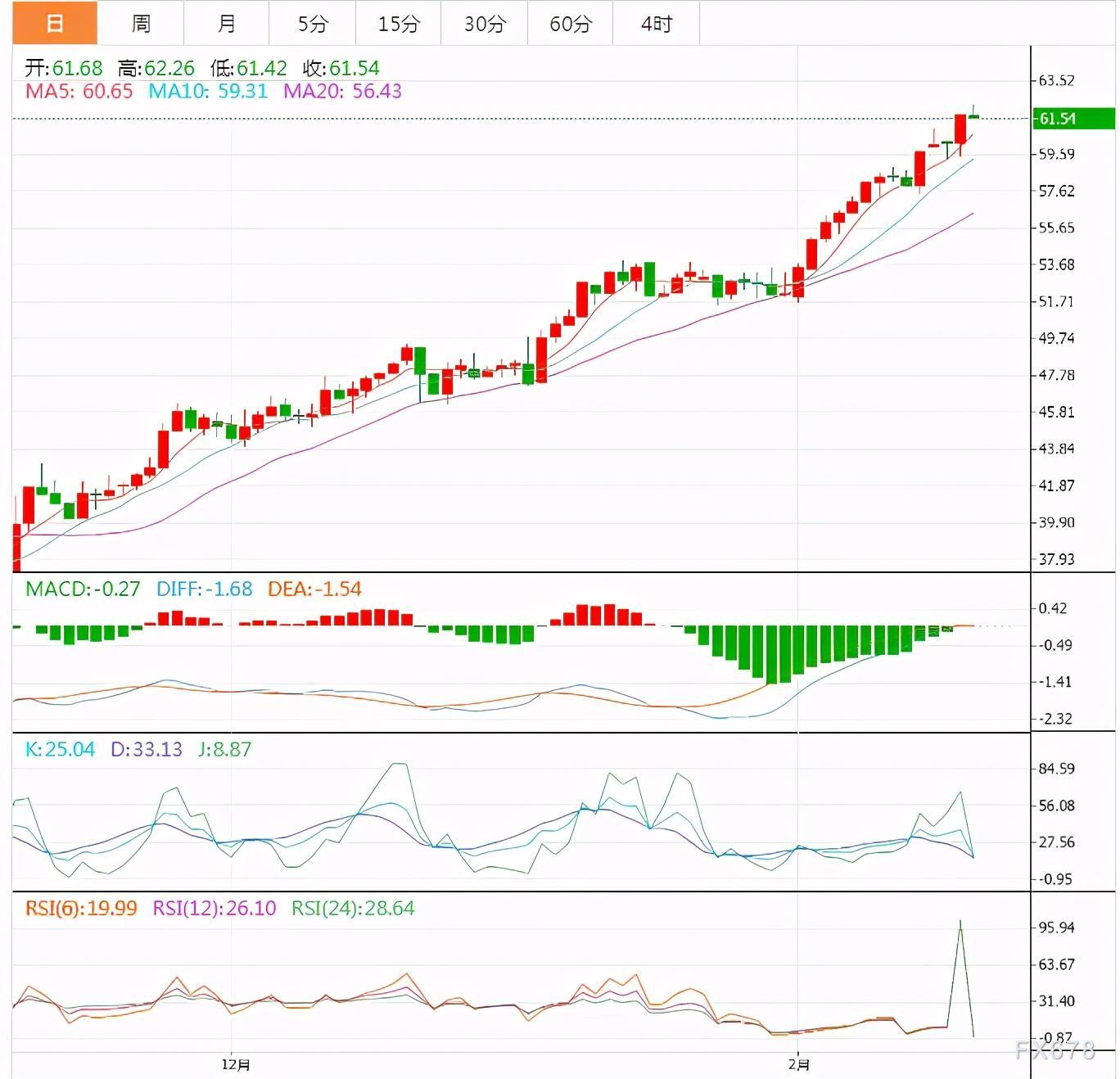Viewport: 1120px width, 1079px height.
Task: Click the -0.95 KDJ axis label
Action: pyautogui.click(x=1055, y=879)
